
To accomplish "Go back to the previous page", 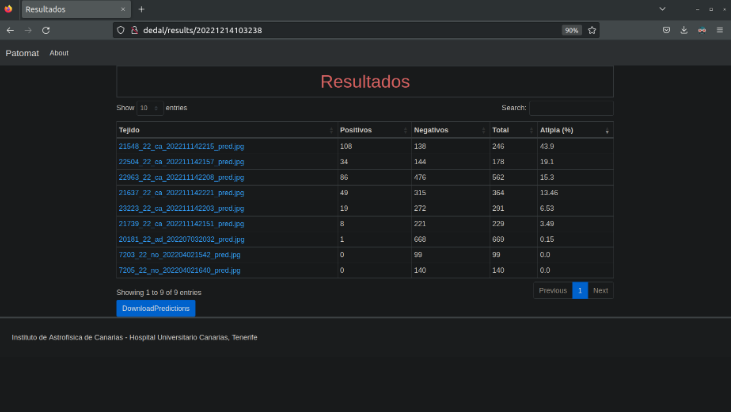I will pos(10,30).
